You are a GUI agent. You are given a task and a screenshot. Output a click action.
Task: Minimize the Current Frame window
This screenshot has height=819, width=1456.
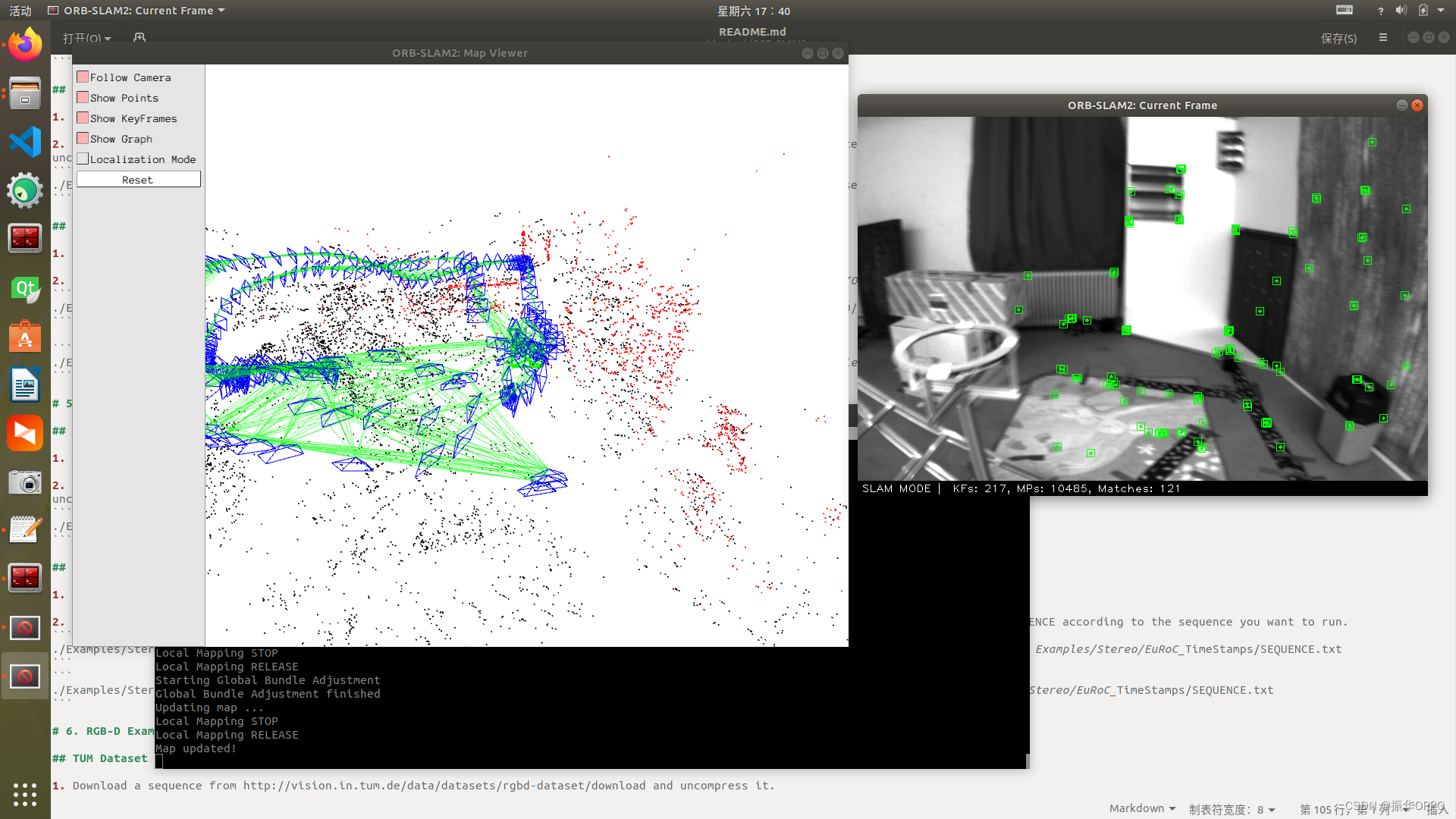(1401, 105)
